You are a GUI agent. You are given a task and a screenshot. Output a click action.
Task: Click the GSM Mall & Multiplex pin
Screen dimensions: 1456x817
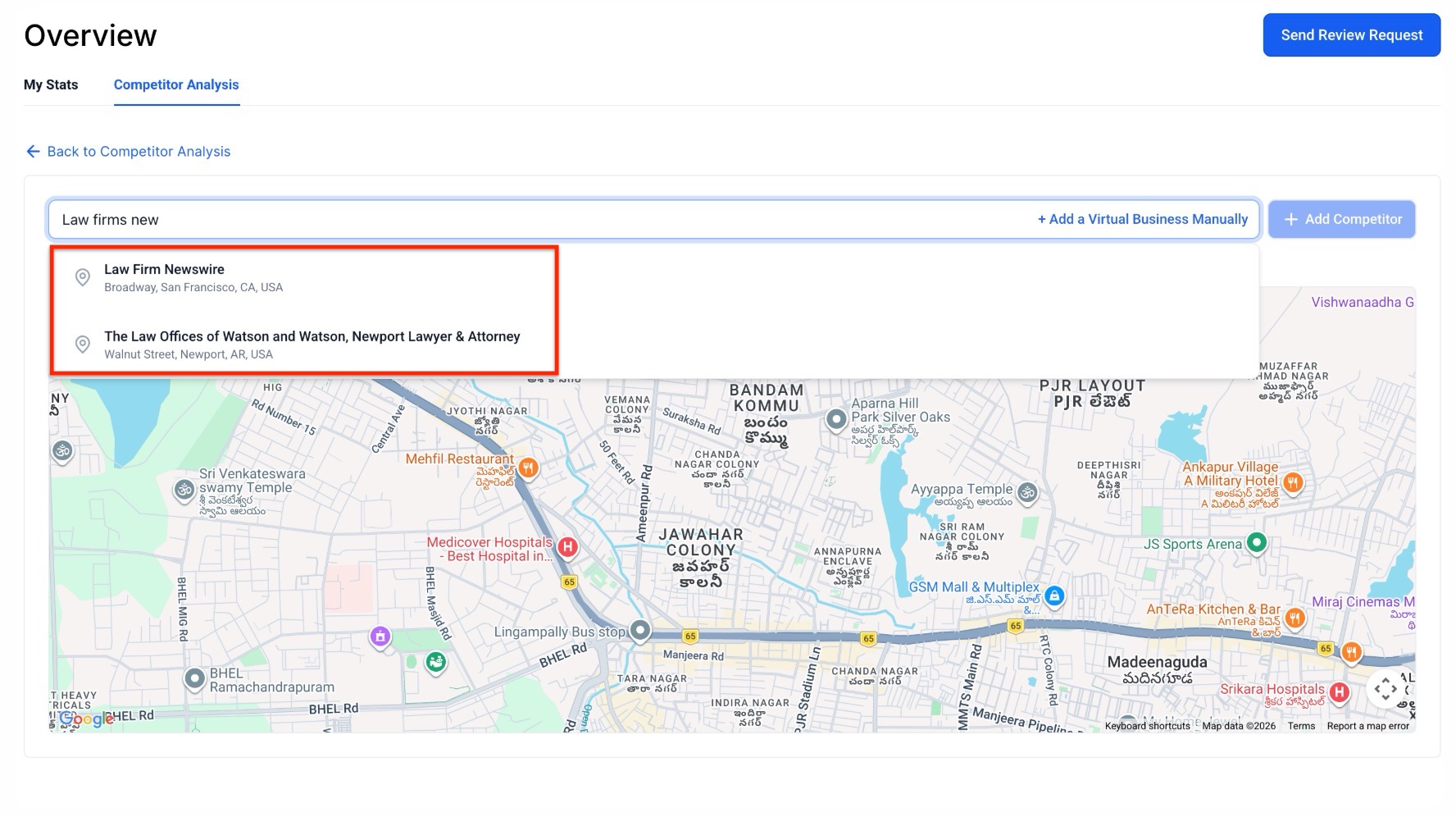pyautogui.click(x=1055, y=596)
